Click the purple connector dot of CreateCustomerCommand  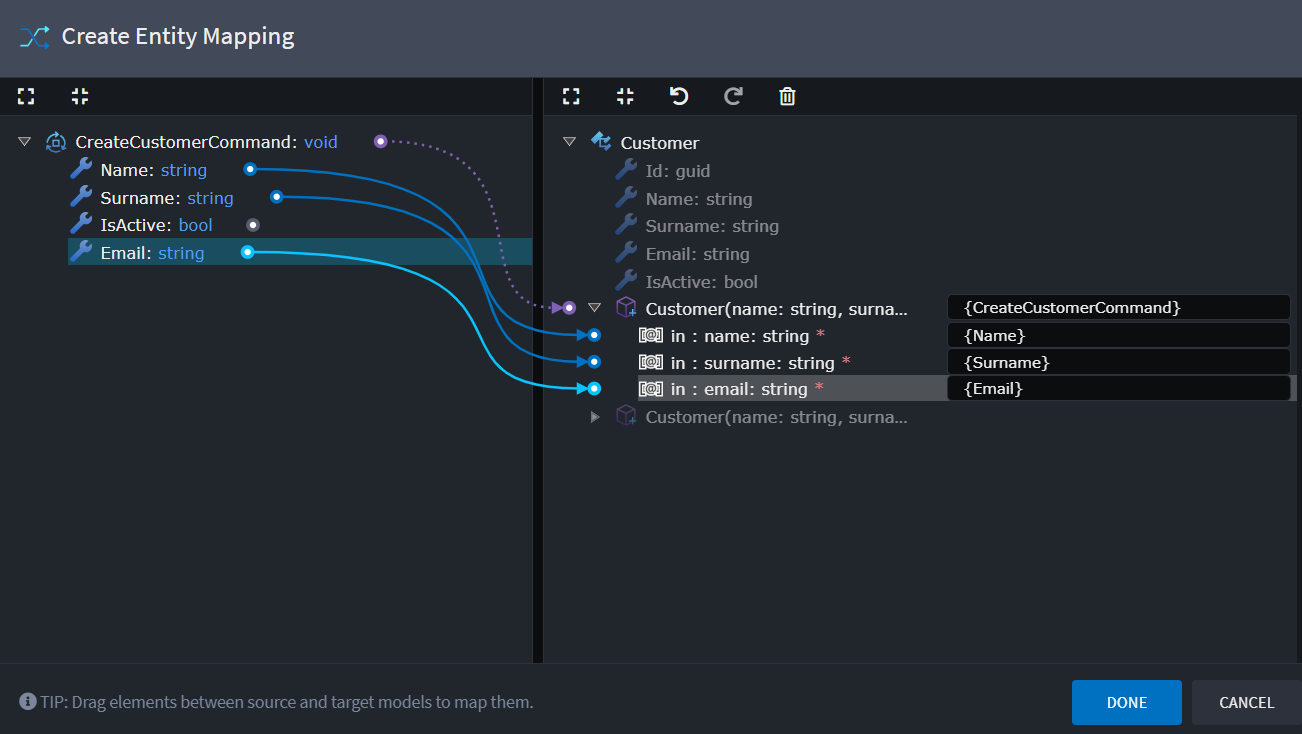coord(380,141)
